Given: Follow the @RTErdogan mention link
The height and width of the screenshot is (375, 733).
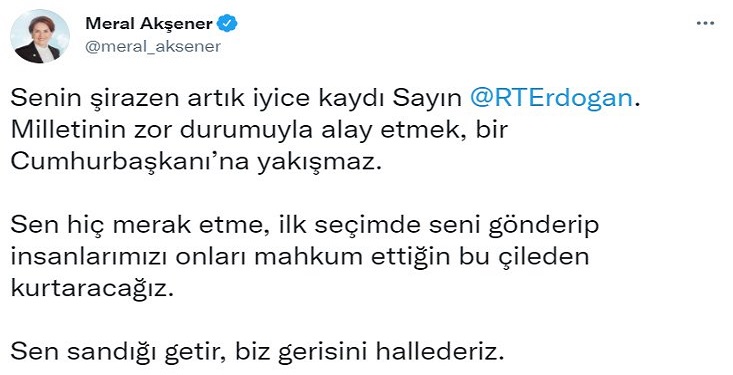Looking at the screenshot, I should point(551,99).
